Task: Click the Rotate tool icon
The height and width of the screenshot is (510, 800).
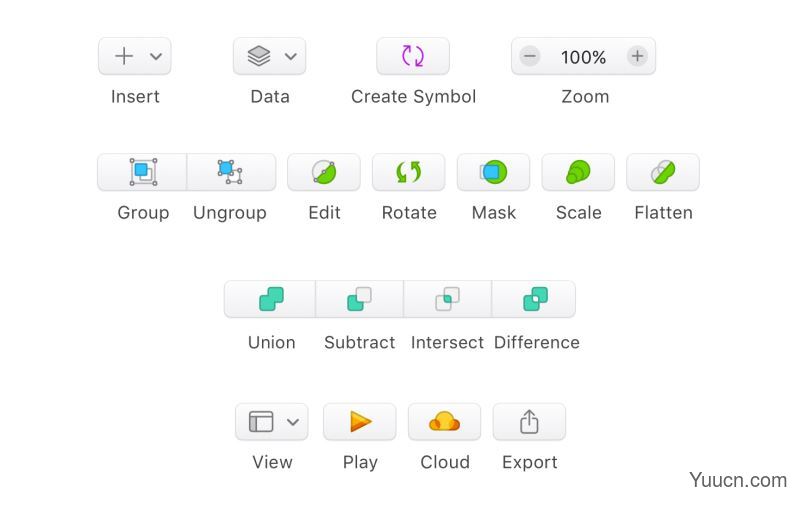Action: (x=408, y=172)
